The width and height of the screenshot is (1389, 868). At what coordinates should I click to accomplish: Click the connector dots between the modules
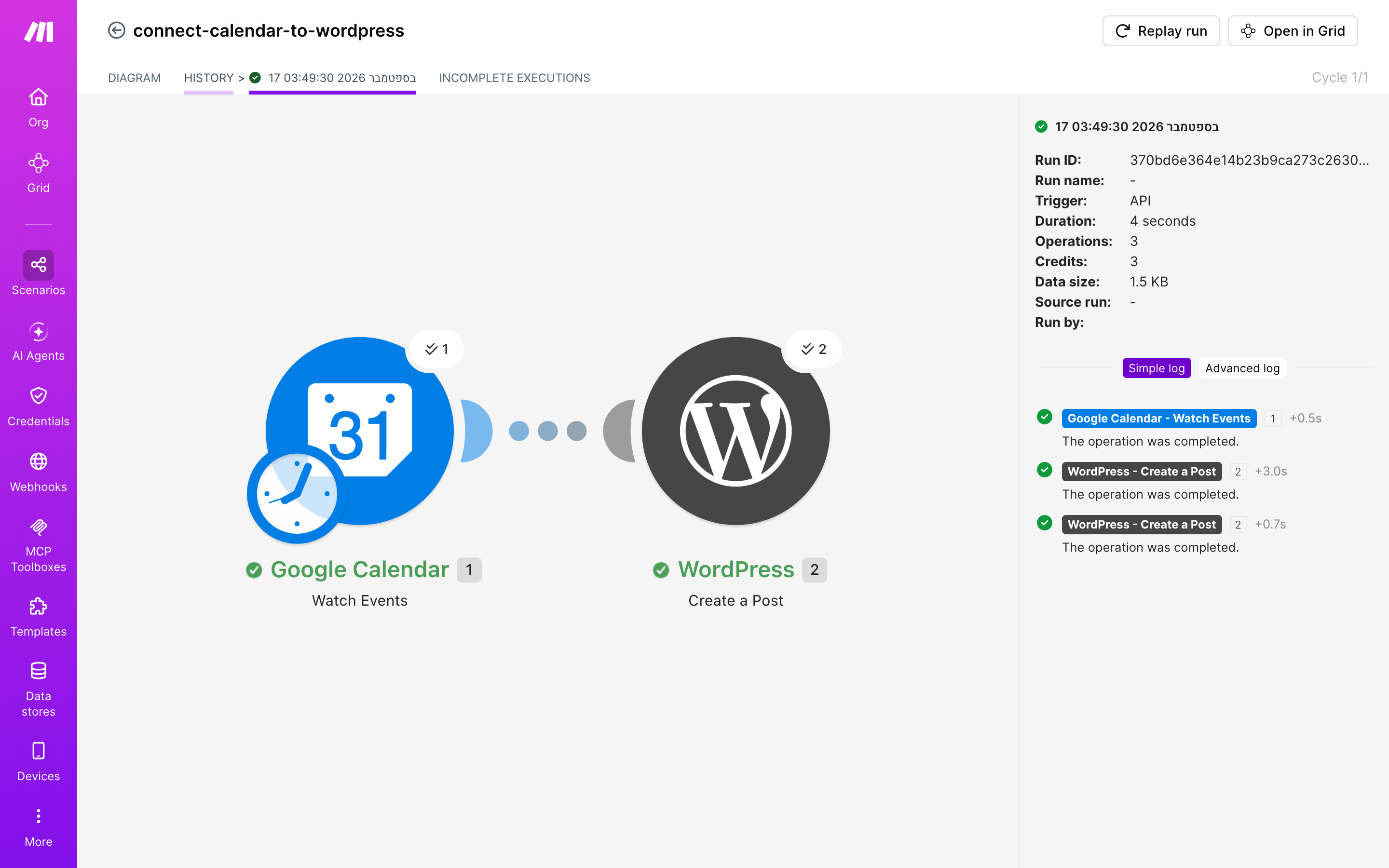click(547, 431)
